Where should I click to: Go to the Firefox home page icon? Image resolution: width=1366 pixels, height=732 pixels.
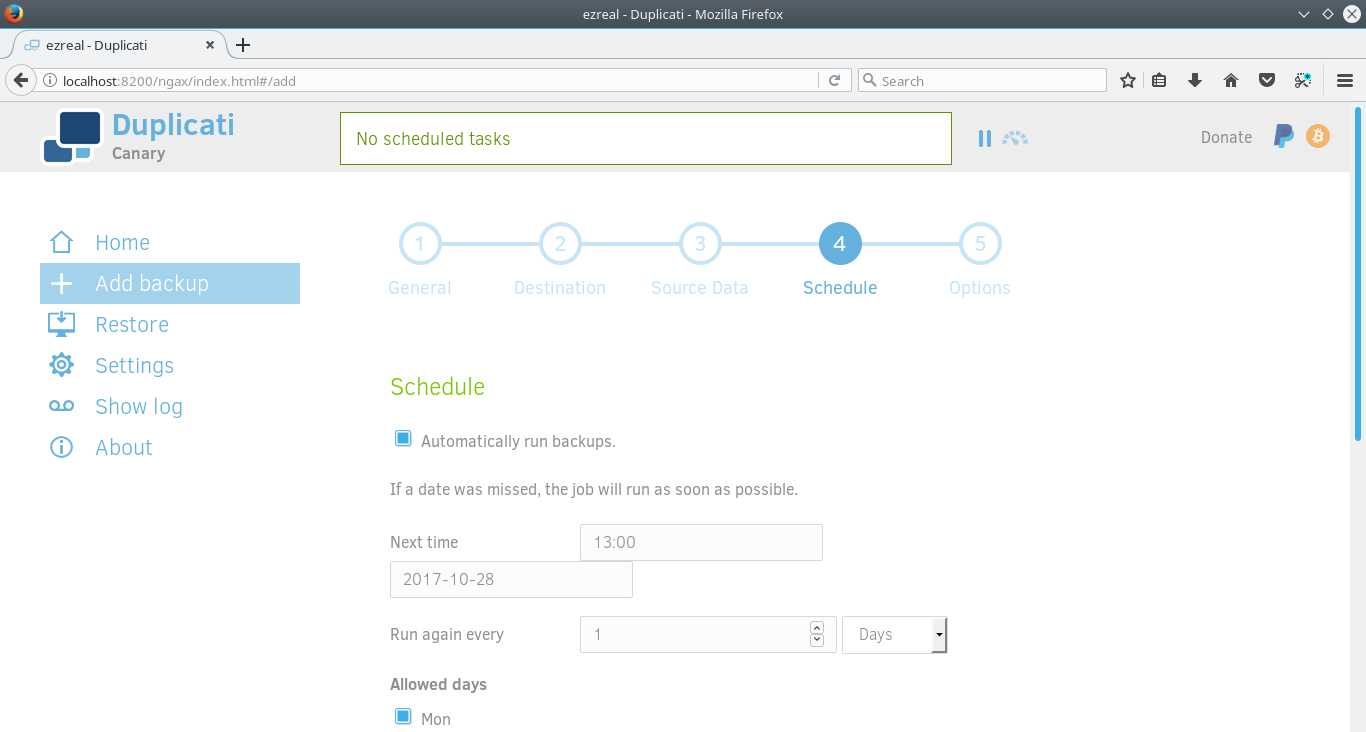point(1231,80)
